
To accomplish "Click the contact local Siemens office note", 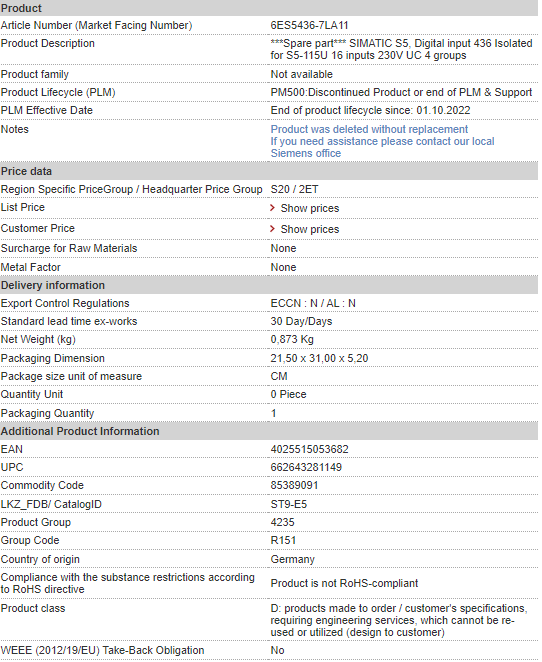I will [x=382, y=147].
